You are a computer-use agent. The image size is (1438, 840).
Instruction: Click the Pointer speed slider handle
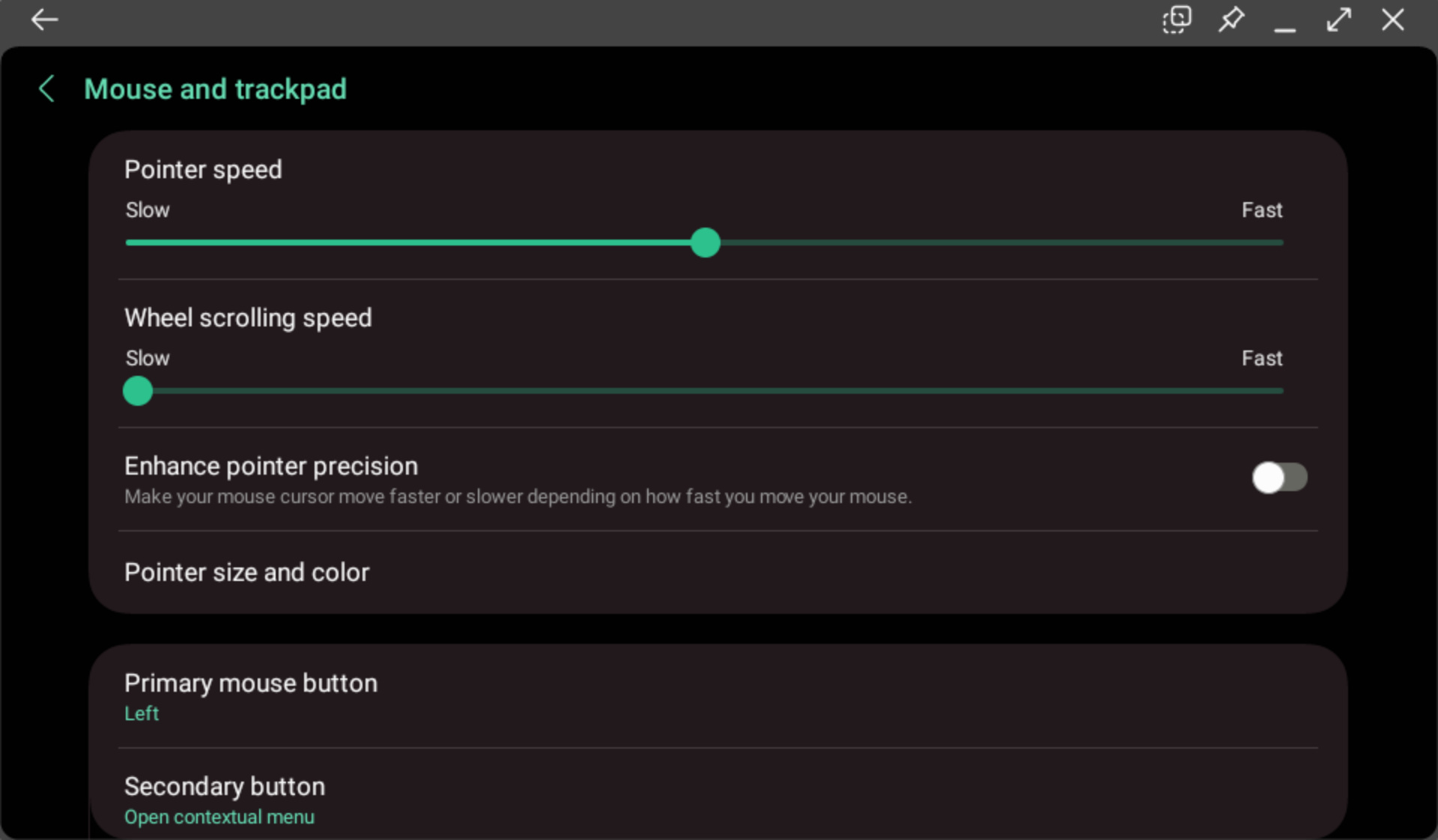(x=705, y=243)
